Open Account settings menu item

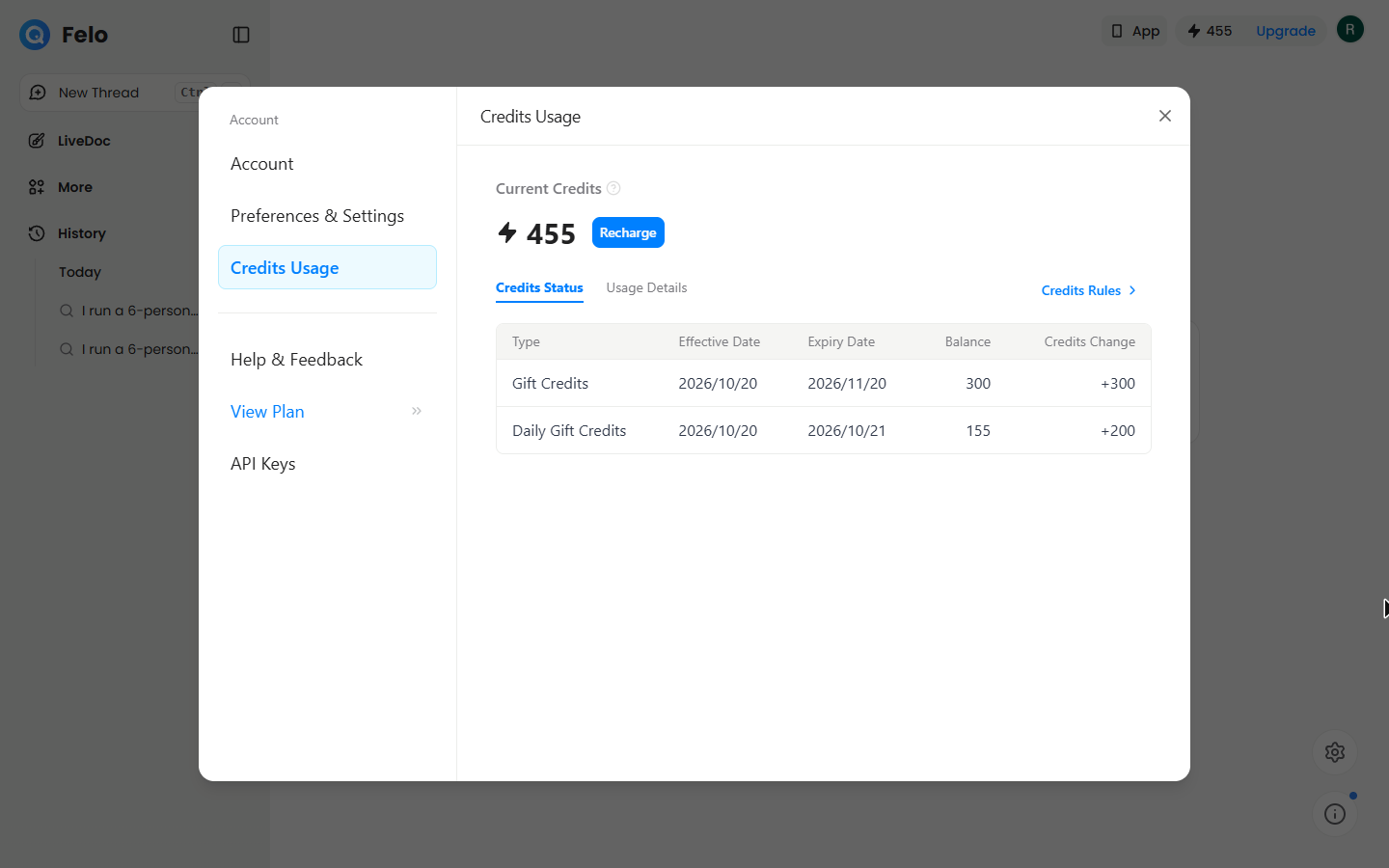click(x=327, y=164)
